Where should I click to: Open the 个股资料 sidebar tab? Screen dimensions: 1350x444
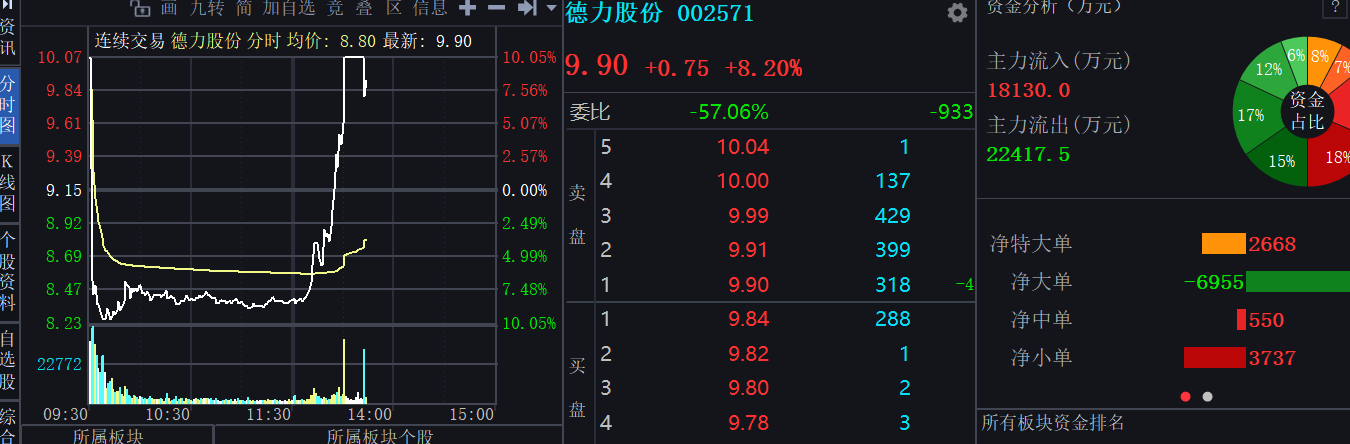pyautogui.click(x=8, y=271)
